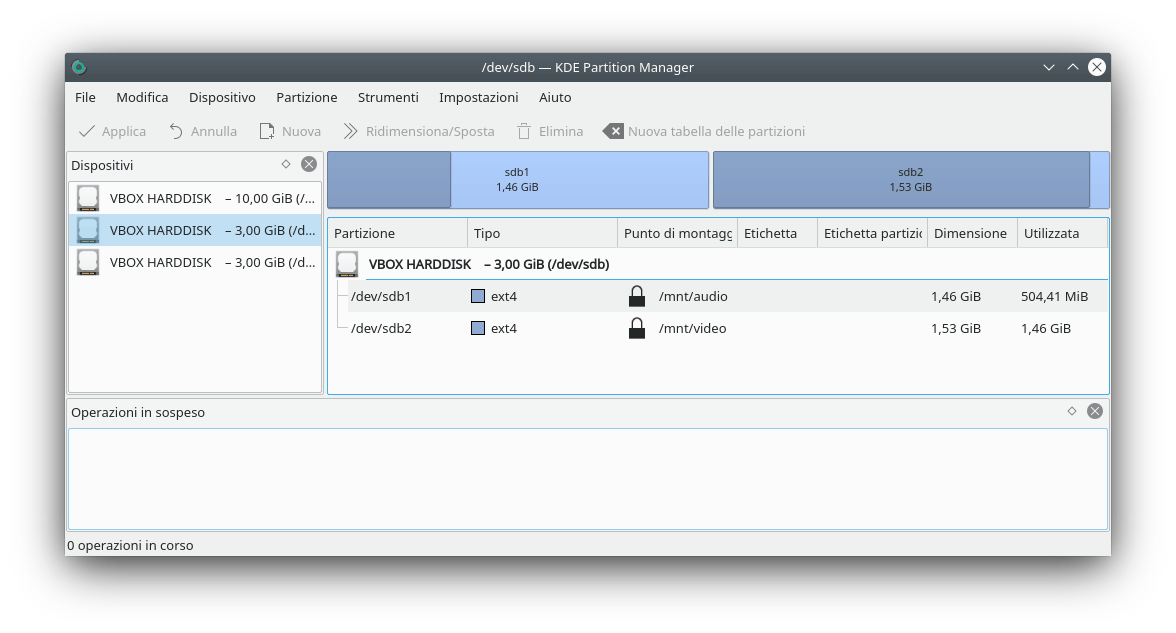Click the ext4 color swatch of /dev/sdb2
This screenshot has height=633, width=1176.
[x=478, y=328]
